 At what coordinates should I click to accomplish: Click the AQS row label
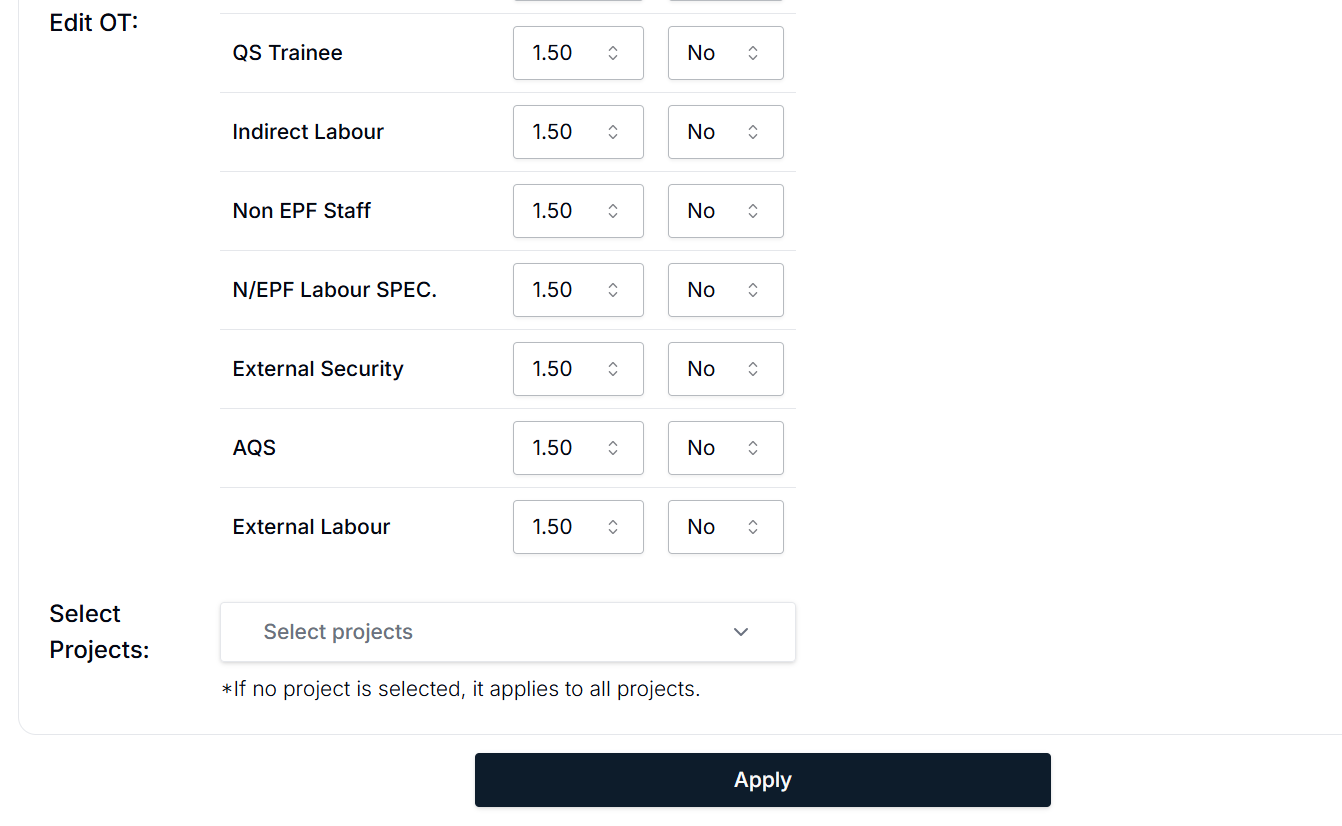coord(254,448)
